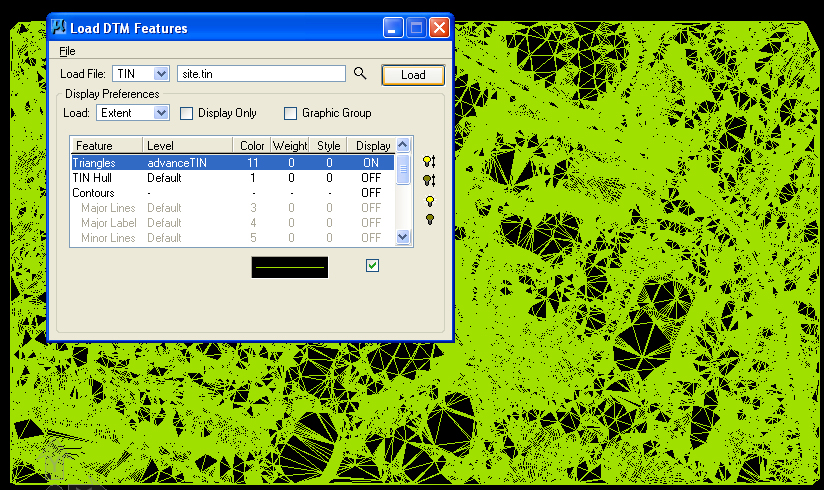This screenshot has width=824, height=490.
Task: Tick the Graphic Group checkbox
Action: click(x=290, y=114)
